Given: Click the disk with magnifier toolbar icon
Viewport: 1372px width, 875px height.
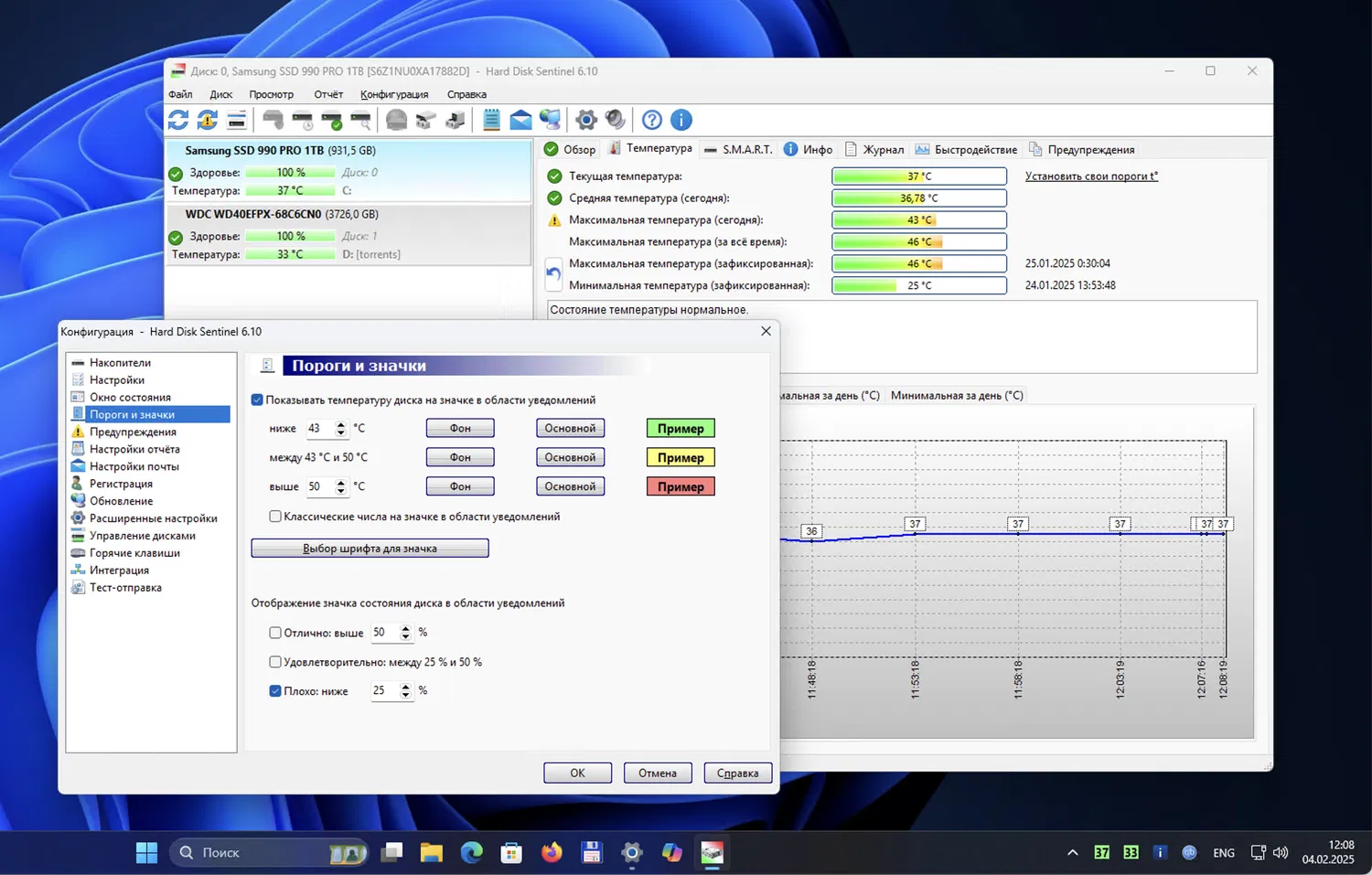Looking at the screenshot, I should coord(361,120).
